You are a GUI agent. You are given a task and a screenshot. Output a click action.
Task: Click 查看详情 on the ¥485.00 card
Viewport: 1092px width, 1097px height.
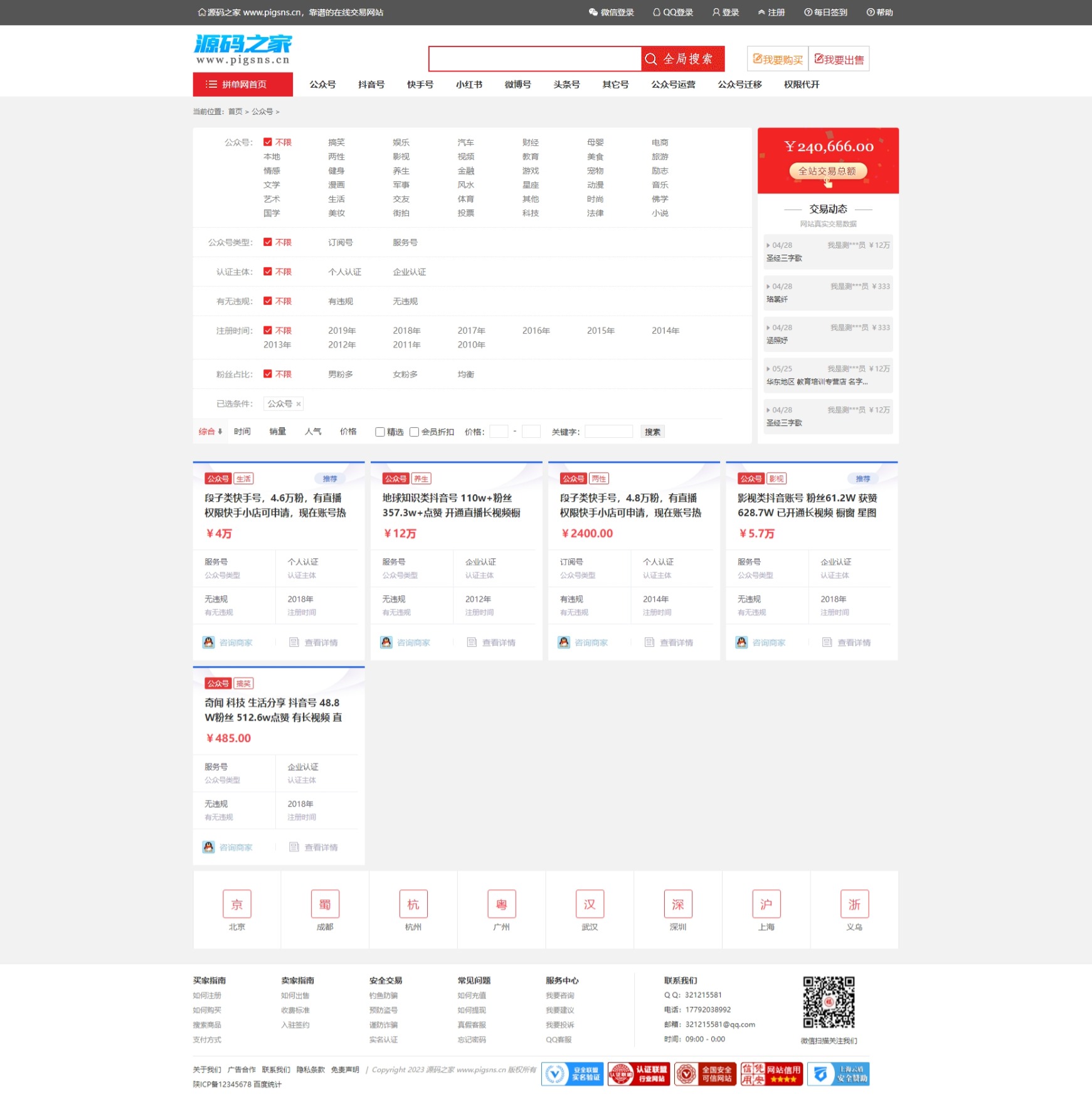coord(314,847)
